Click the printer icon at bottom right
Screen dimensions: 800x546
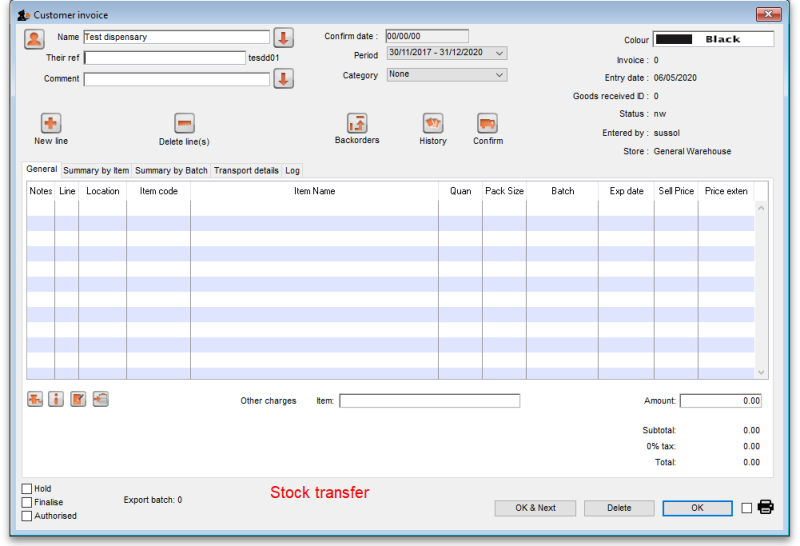(766, 507)
